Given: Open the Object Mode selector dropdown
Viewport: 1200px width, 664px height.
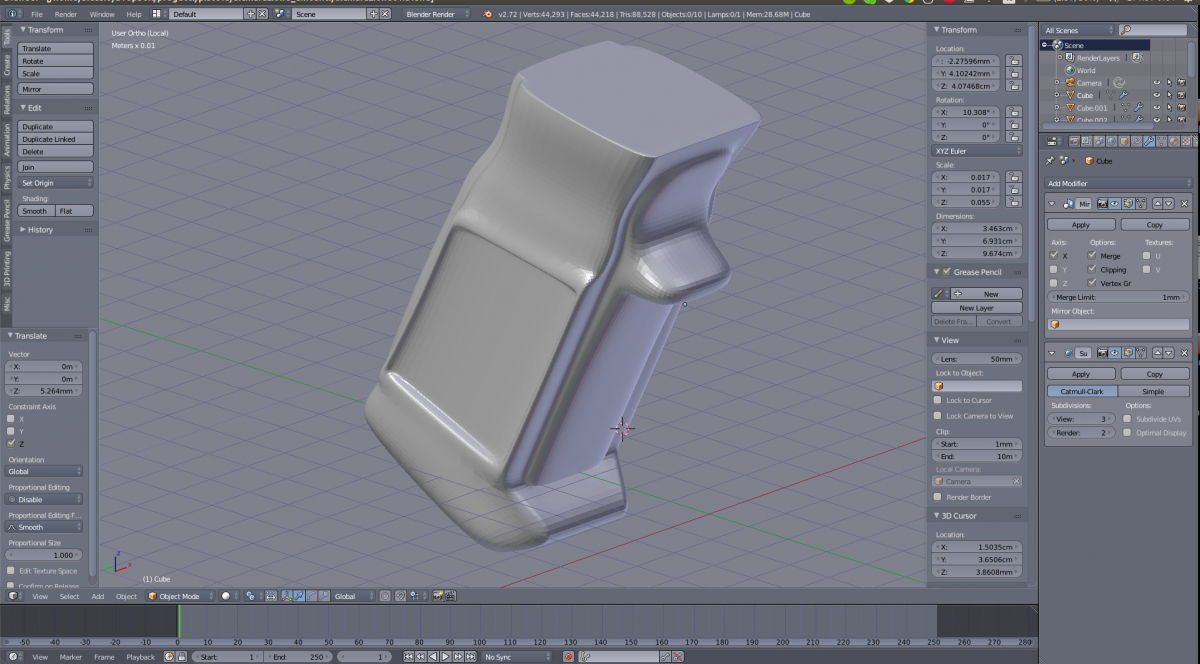Looking at the screenshot, I should [182, 596].
